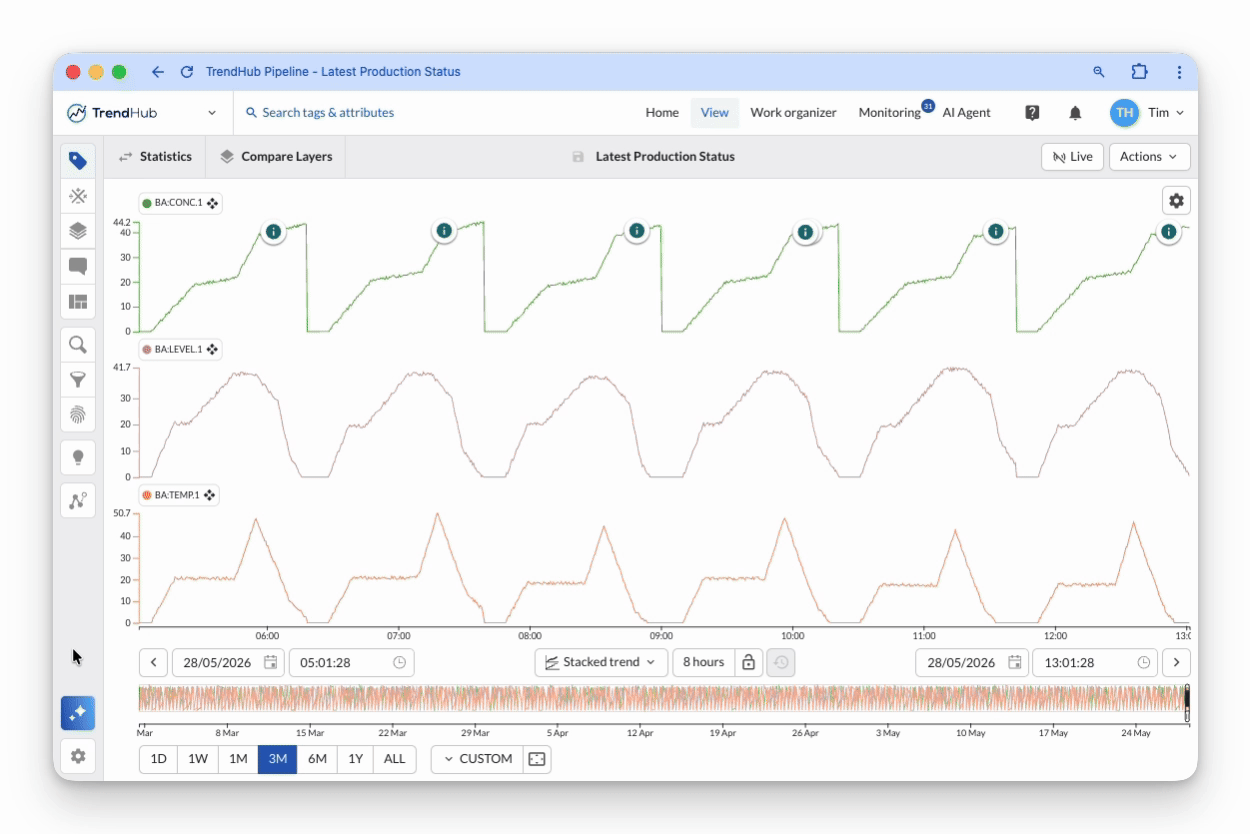Click the save icon beside Latest Production Status
This screenshot has height=834, width=1250.
578,157
